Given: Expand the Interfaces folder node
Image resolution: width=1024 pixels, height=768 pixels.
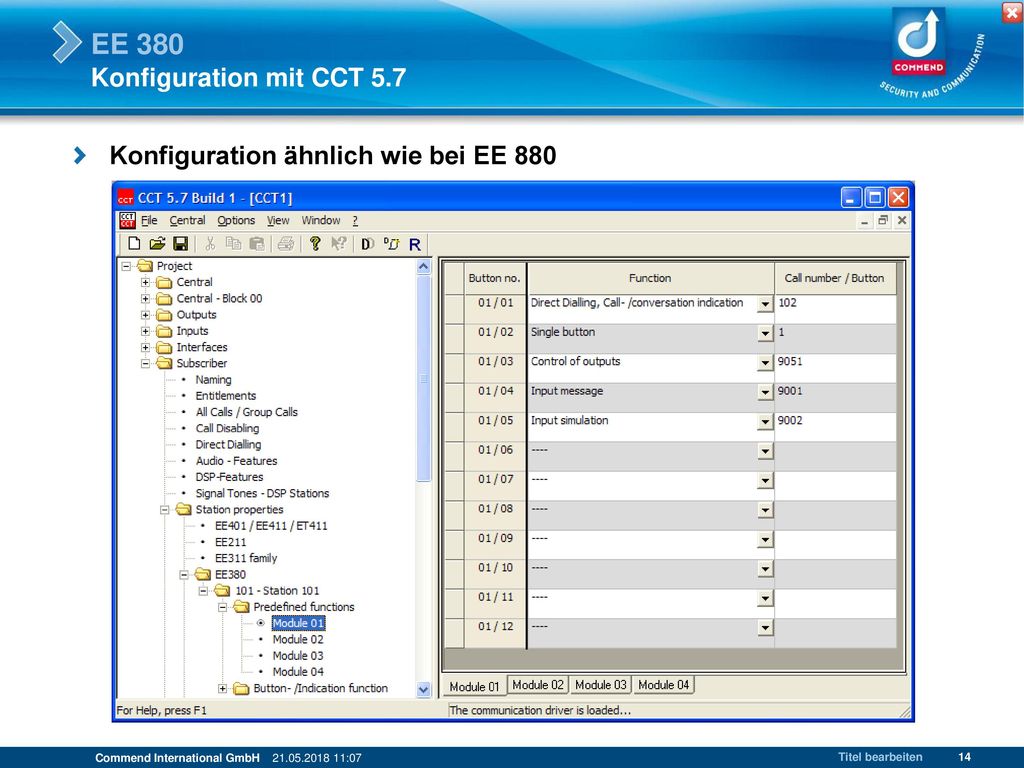Looking at the screenshot, I should (x=146, y=347).
